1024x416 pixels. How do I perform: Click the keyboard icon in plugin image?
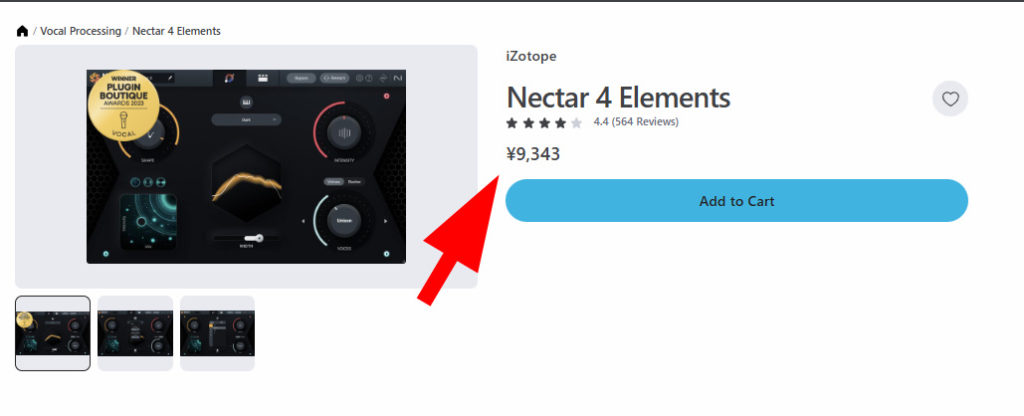(x=246, y=102)
